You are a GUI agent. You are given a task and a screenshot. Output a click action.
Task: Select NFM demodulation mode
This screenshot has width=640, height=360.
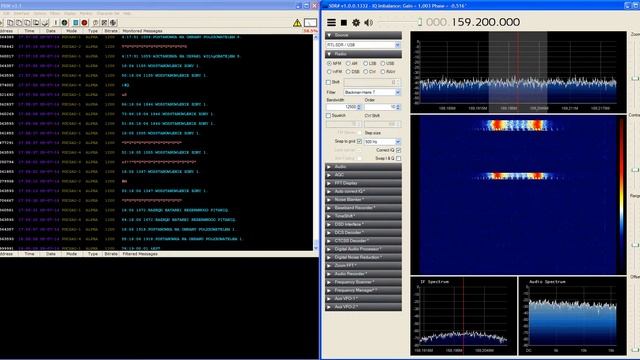click(334, 64)
